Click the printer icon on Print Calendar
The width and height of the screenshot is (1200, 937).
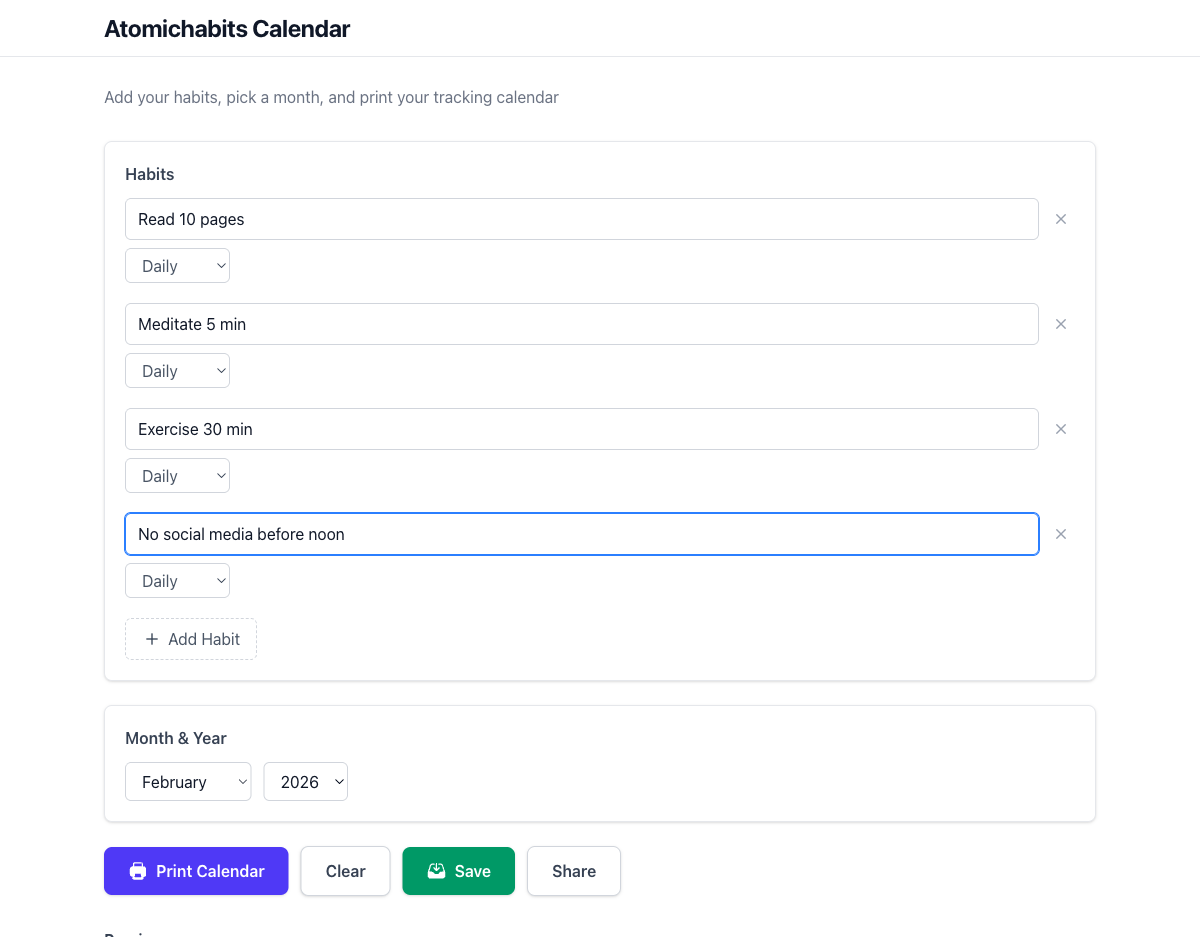138,871
